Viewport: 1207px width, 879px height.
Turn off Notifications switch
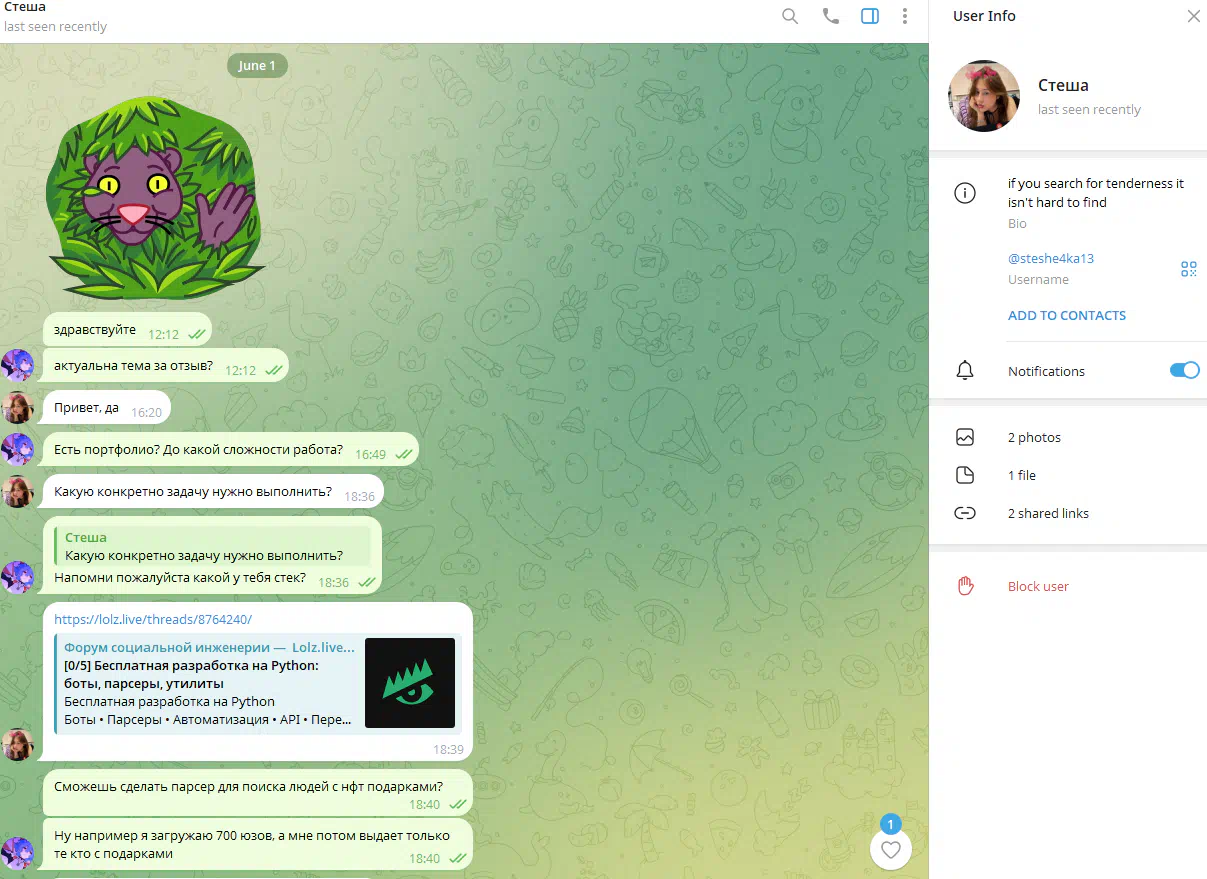pyautogui.click(x=1184, y=370)
